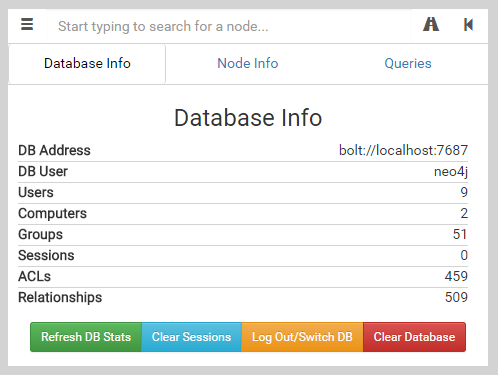The width and height of the screenshot is (498, 375).
Task: Focus the node search input field
Action: coord(229,26)
